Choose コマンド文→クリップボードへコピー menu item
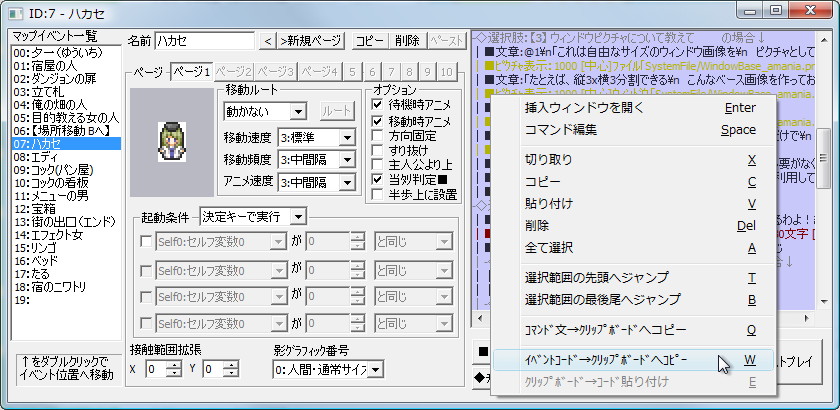840x410 pixels. [x=633, y=330]
